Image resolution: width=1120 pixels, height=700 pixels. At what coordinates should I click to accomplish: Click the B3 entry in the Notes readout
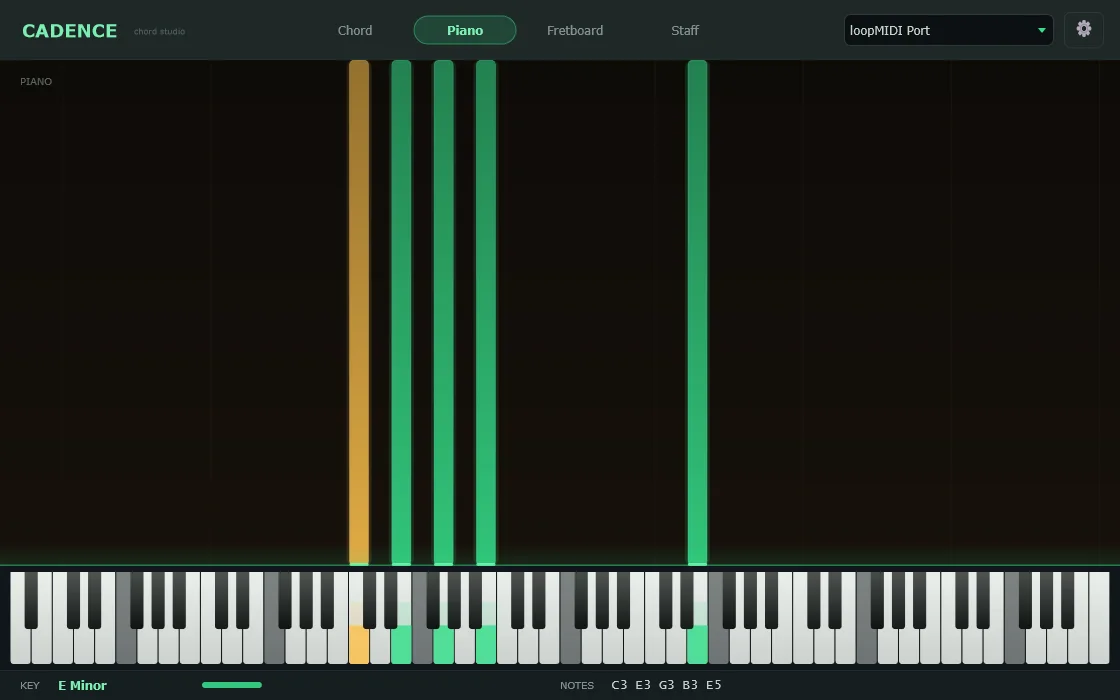click(x=690, y=685)
